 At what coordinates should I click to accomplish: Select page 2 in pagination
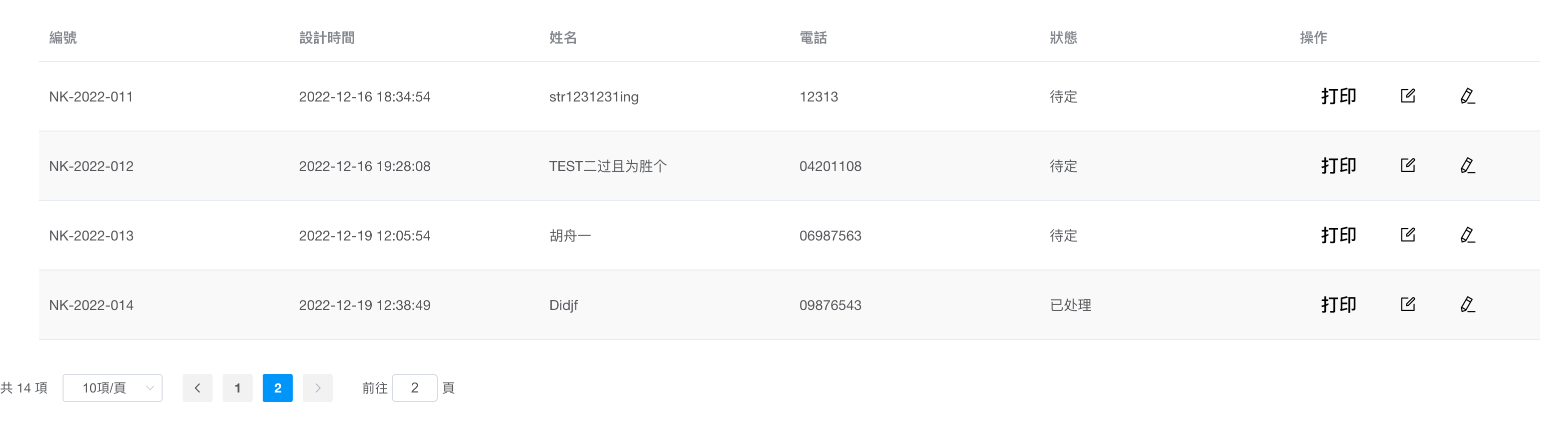[278, 388]
